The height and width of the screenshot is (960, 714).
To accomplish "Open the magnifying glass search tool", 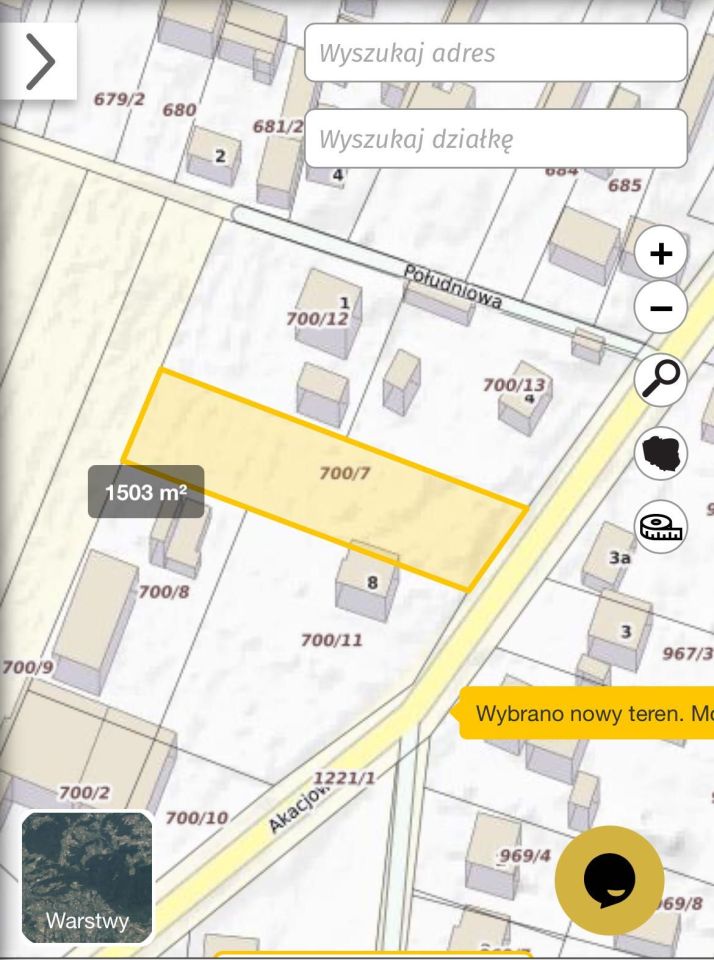I will 661,380.
